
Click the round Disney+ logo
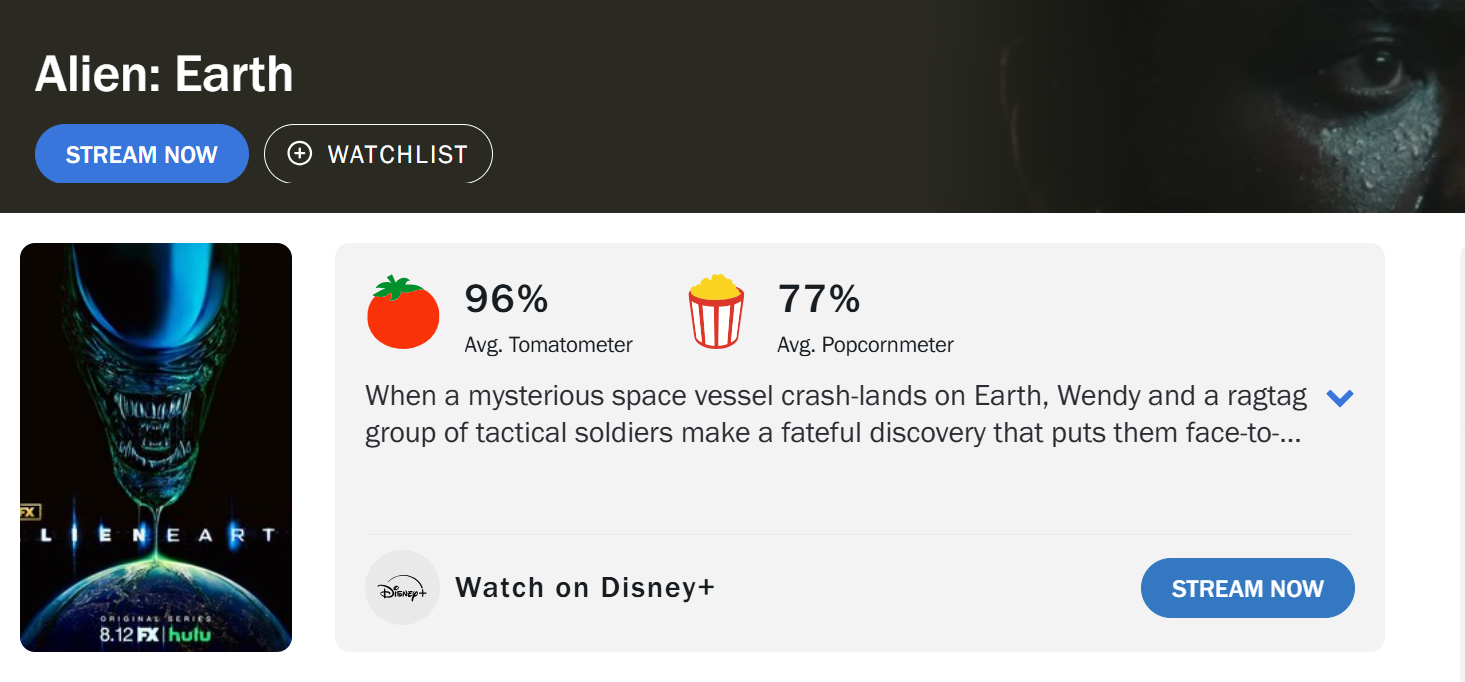(402, 588)
